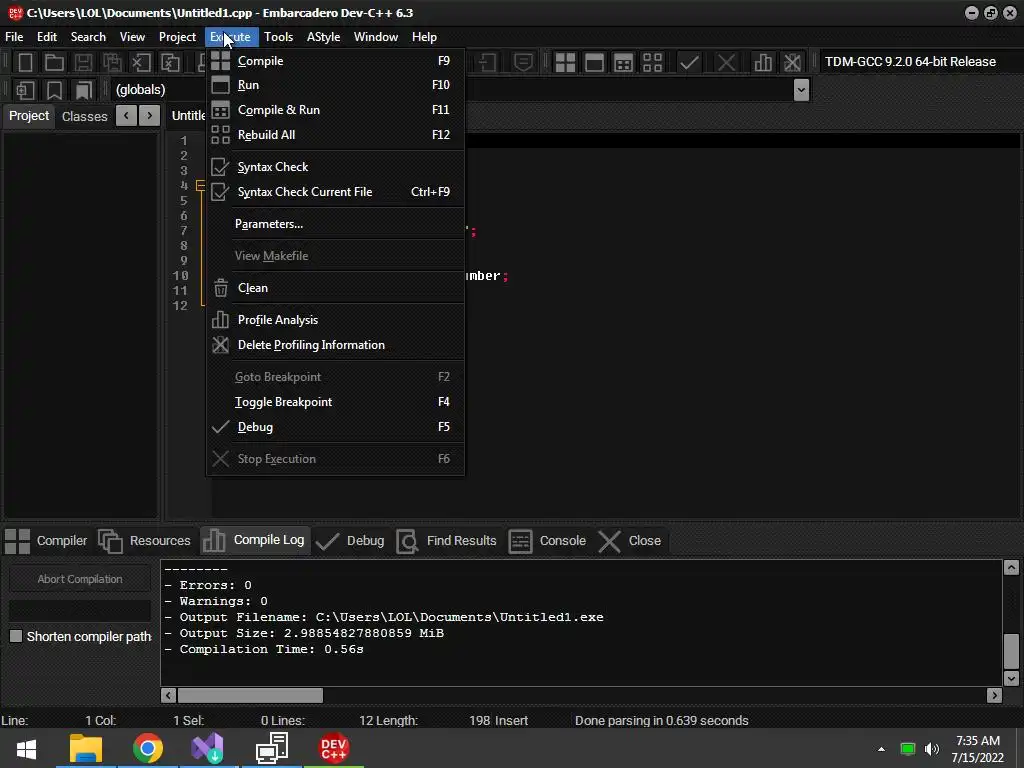1024x768 pixels.
Task: Click the Debug checkmark toolbar icon
Action: 689,62
